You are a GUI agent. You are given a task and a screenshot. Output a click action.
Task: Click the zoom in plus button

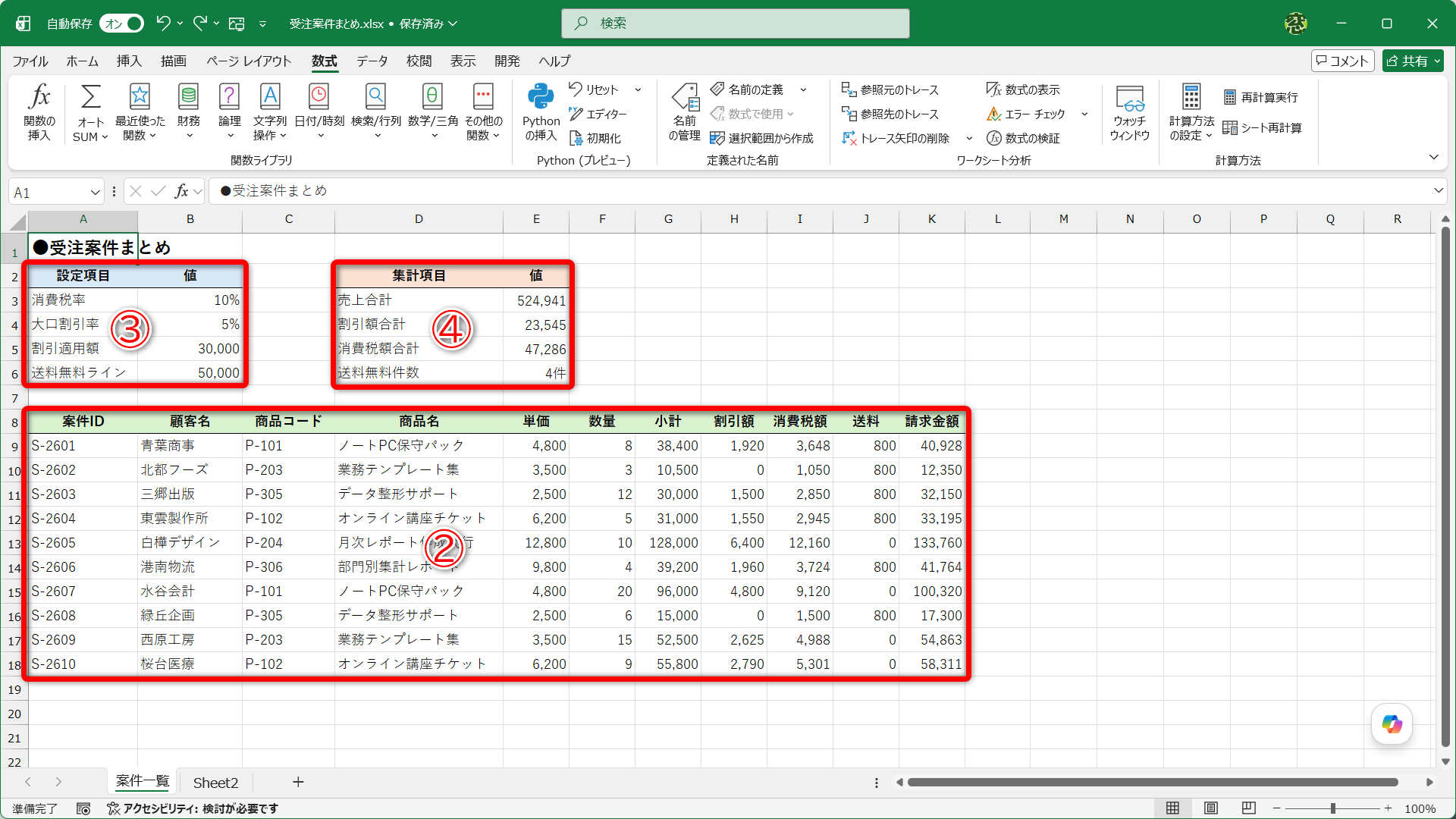pyautogui.click(x=1388, y=808)
